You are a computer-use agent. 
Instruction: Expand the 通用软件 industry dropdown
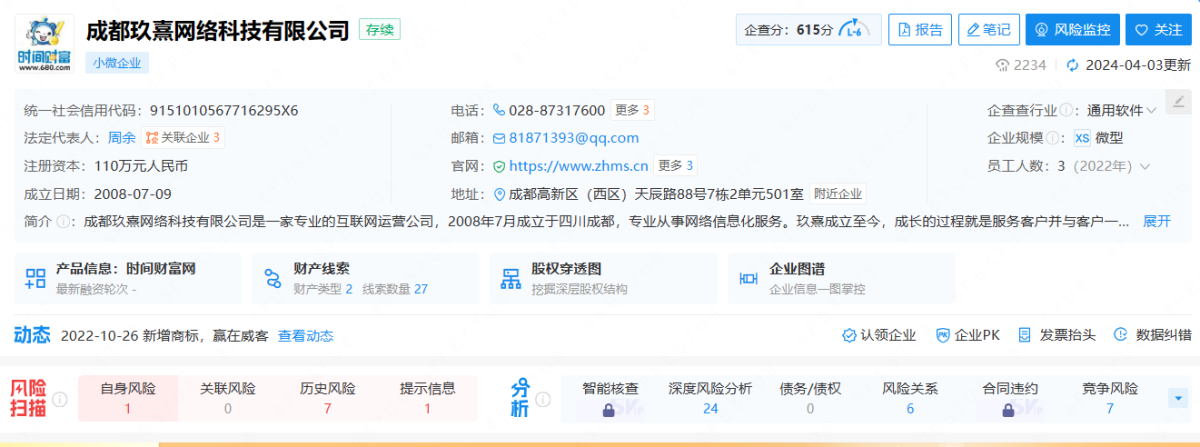click(x=1122, y=110)
